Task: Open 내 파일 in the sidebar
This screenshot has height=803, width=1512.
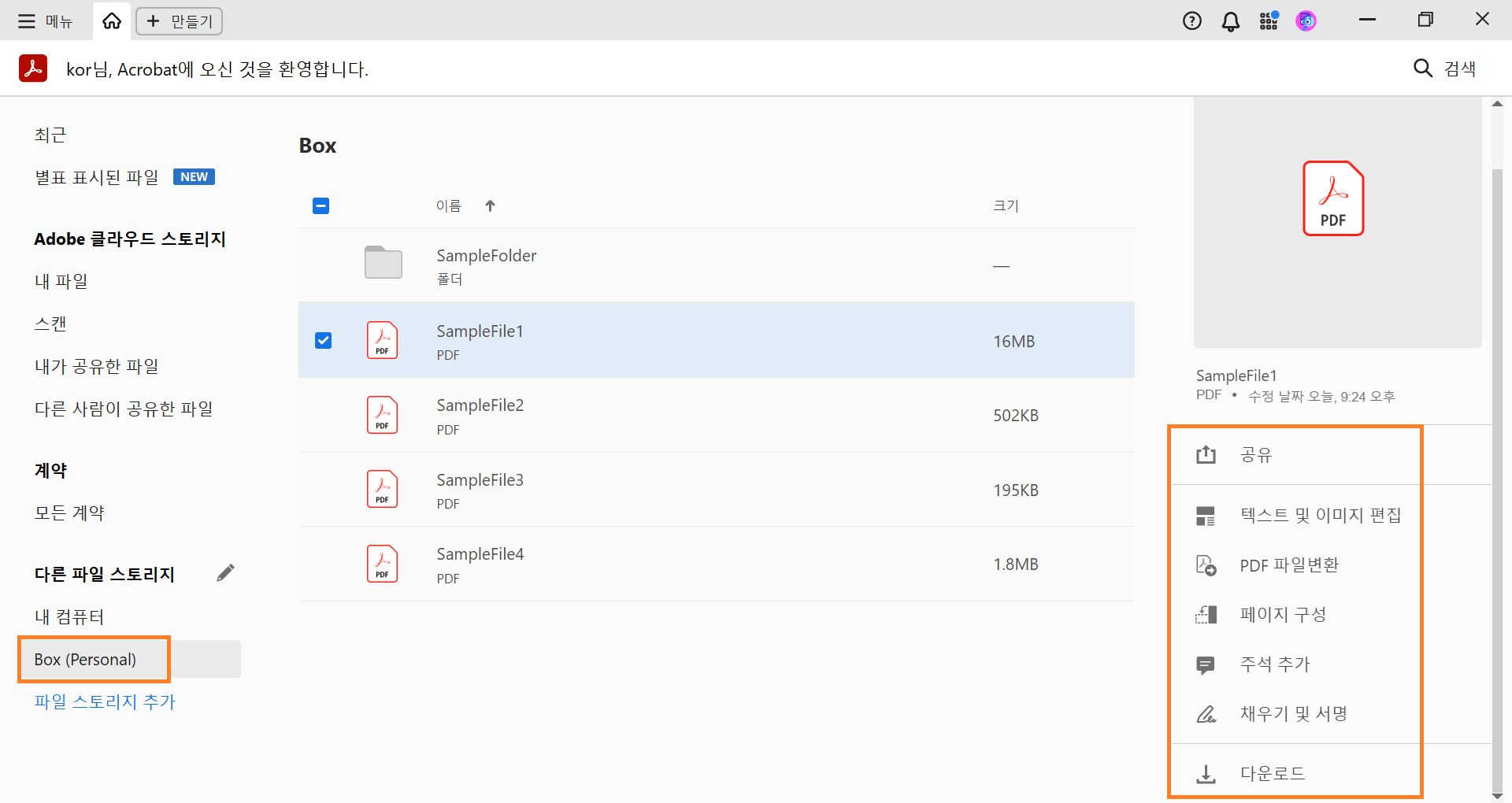Action: click(x=61, y=281)
